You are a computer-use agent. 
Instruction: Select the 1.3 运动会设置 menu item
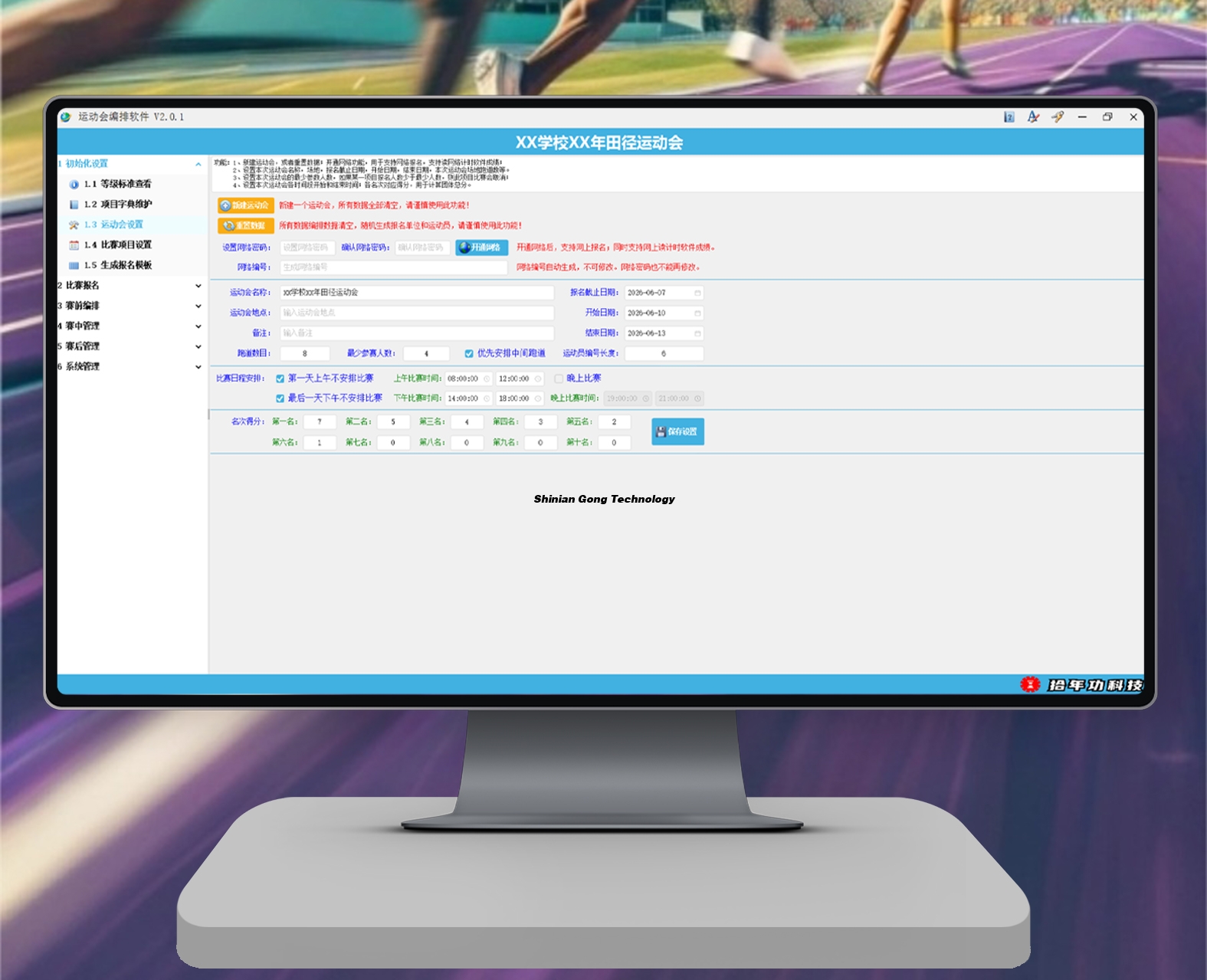point(132,225)
